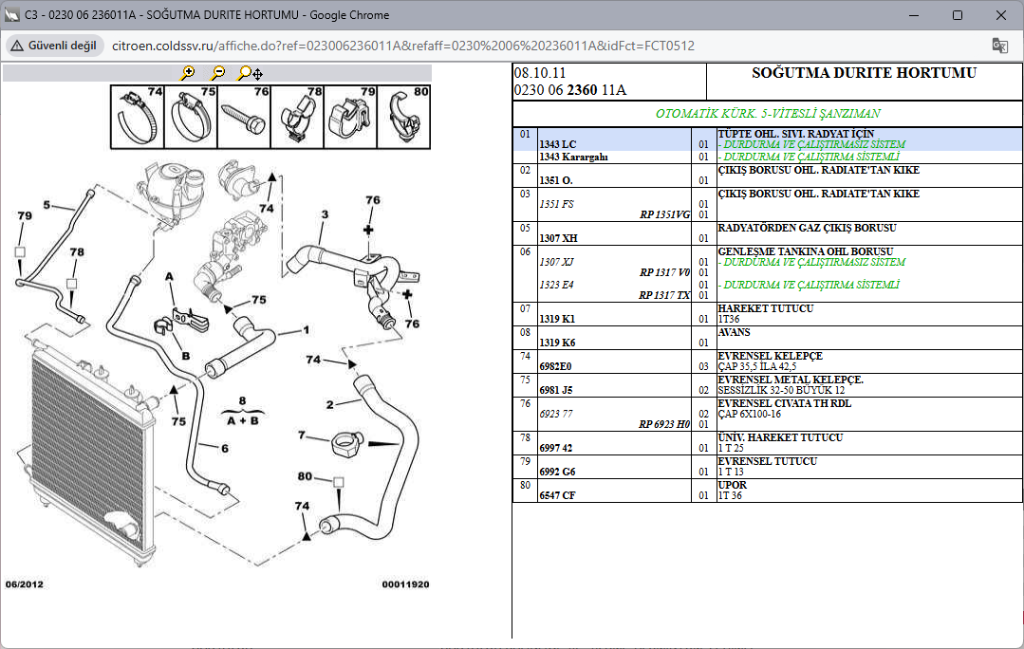The image size is (1024, 649).
Task: Click support thumbnail number 80
Action: tap(405, 115)
